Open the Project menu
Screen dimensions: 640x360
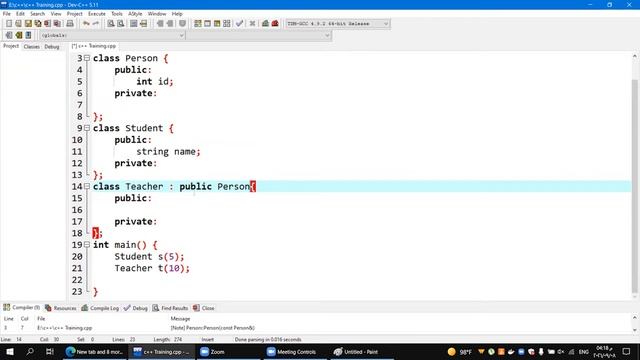click(x=74, y=13)
